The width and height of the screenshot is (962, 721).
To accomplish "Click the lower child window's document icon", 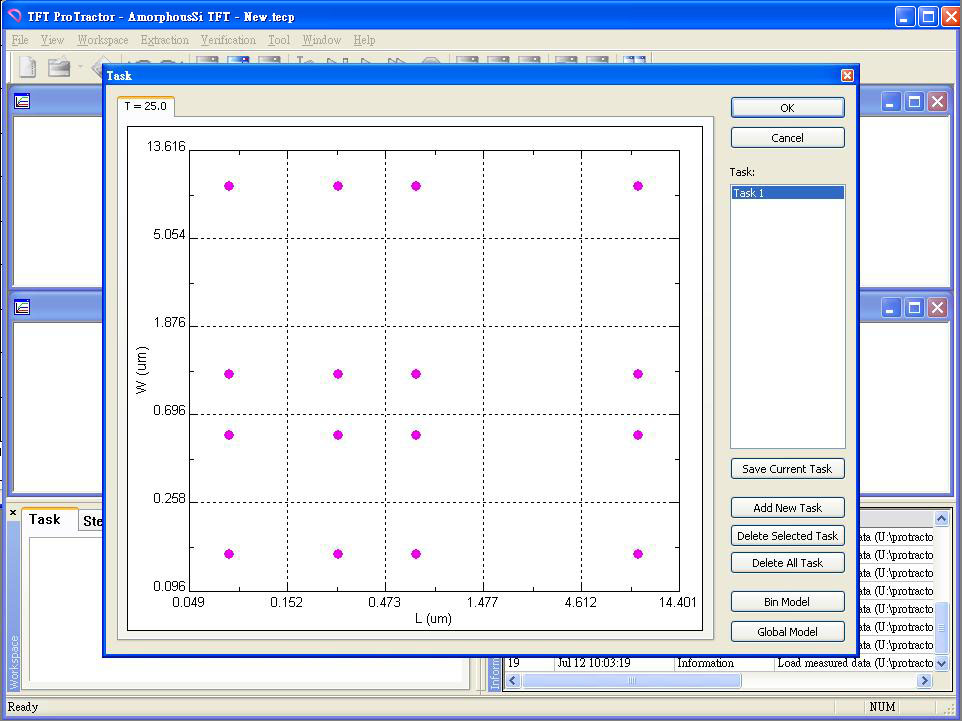I will (22, 307).
